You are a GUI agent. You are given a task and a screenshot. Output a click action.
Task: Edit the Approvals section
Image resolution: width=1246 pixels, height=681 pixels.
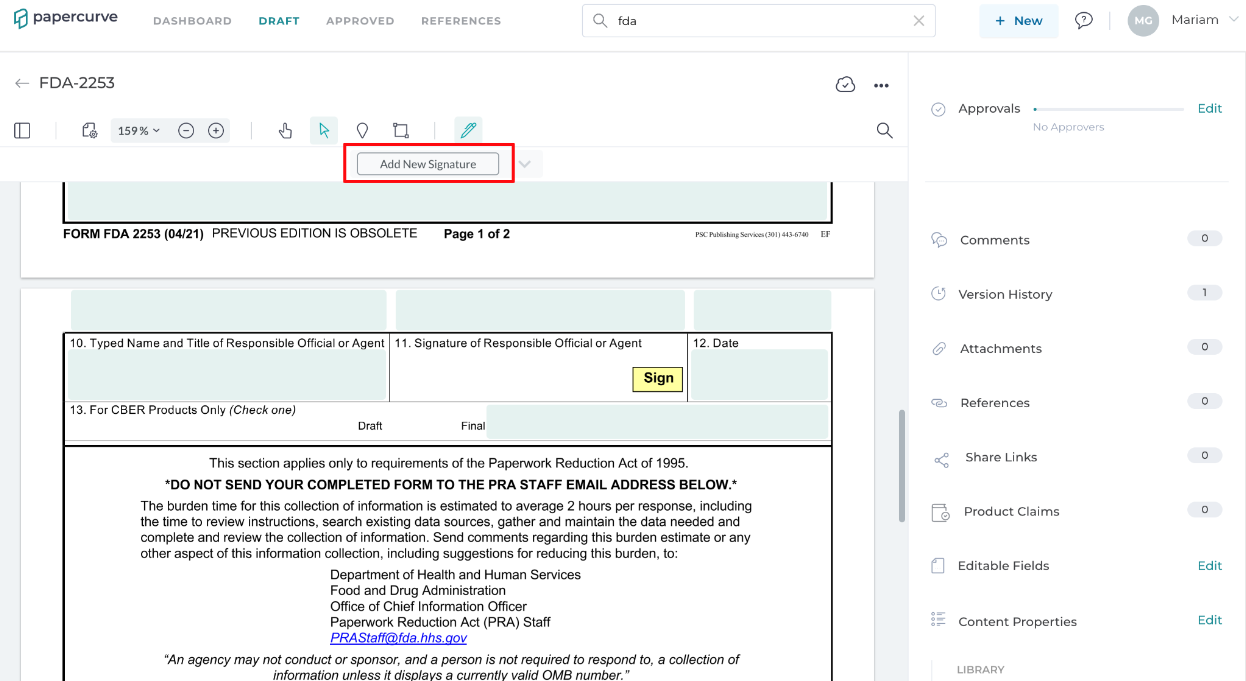[1210, 109]
